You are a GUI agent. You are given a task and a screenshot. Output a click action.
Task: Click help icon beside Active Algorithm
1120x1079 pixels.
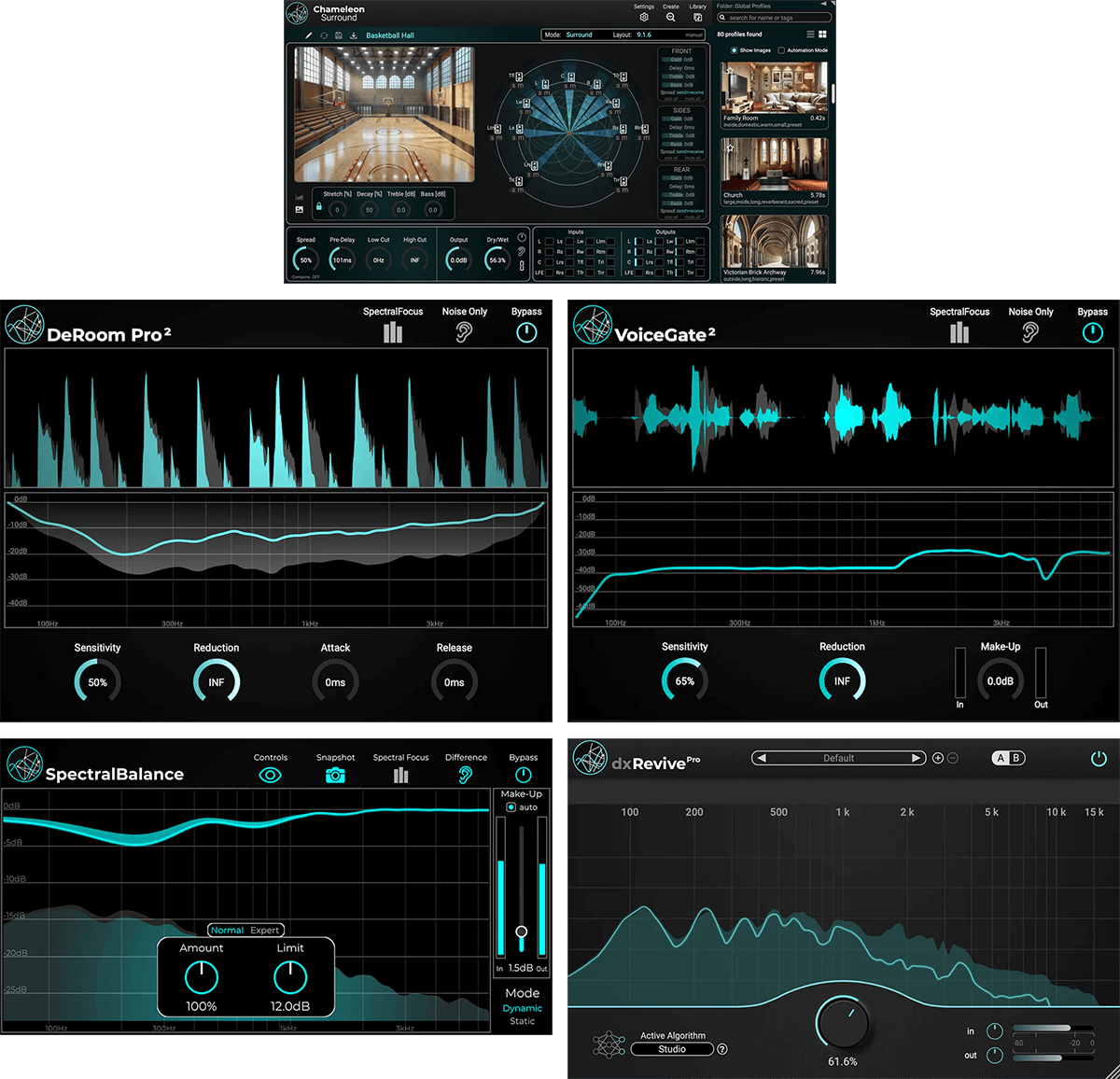722,1049
